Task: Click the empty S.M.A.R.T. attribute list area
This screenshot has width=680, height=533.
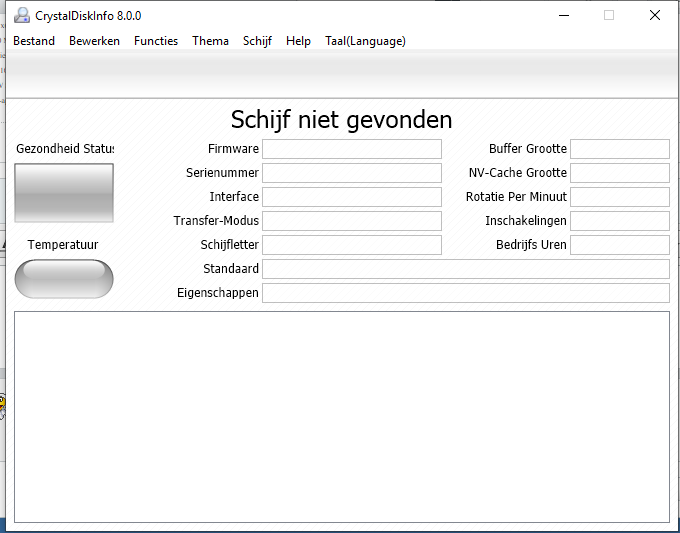Action: (341, 416)
